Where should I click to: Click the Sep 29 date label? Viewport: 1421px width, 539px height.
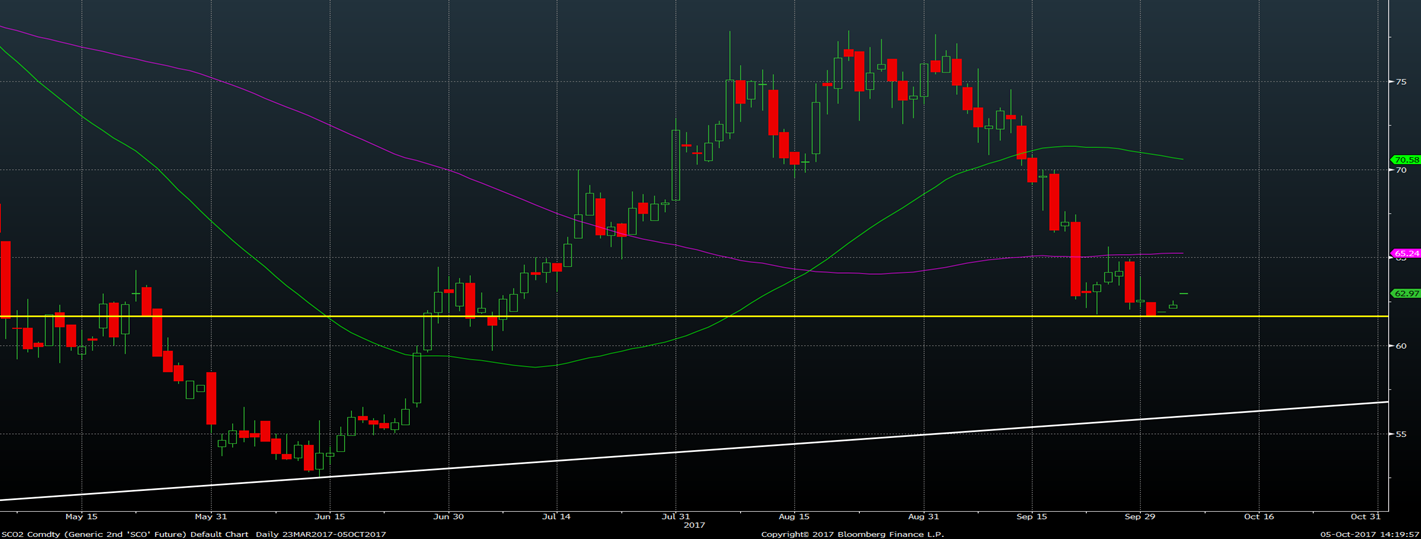point(1140,517)
